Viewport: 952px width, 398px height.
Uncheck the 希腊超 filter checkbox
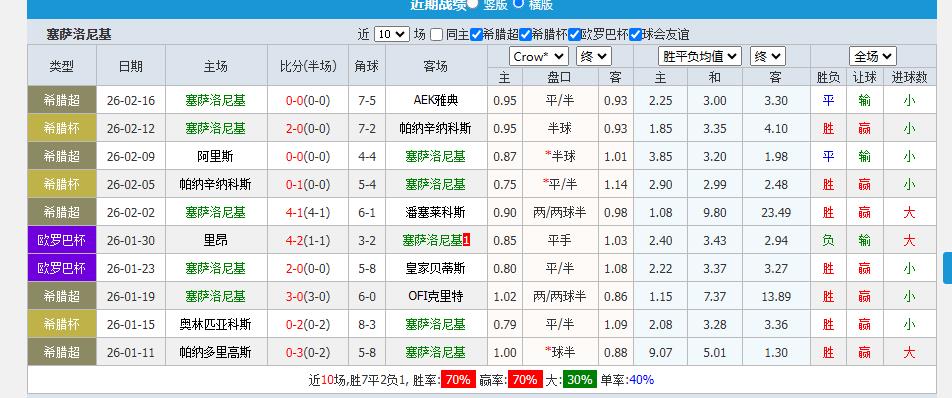[x=476, y=35]
